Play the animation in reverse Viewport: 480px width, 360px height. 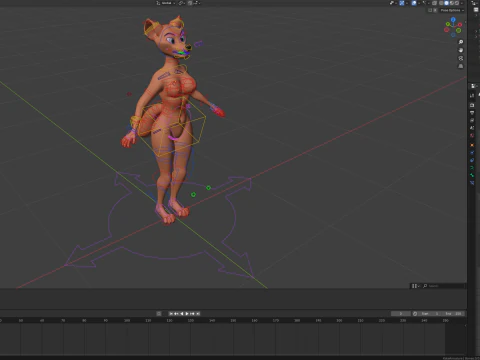pos(182,314)
